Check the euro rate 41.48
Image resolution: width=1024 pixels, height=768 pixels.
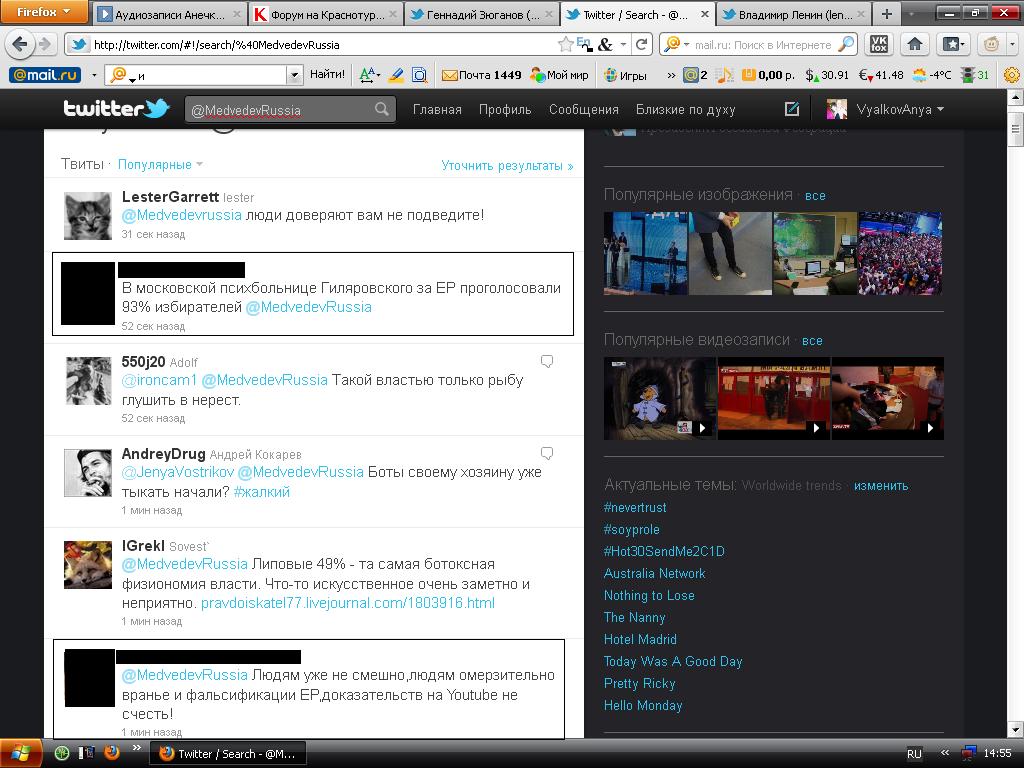(x=880, y=75)
